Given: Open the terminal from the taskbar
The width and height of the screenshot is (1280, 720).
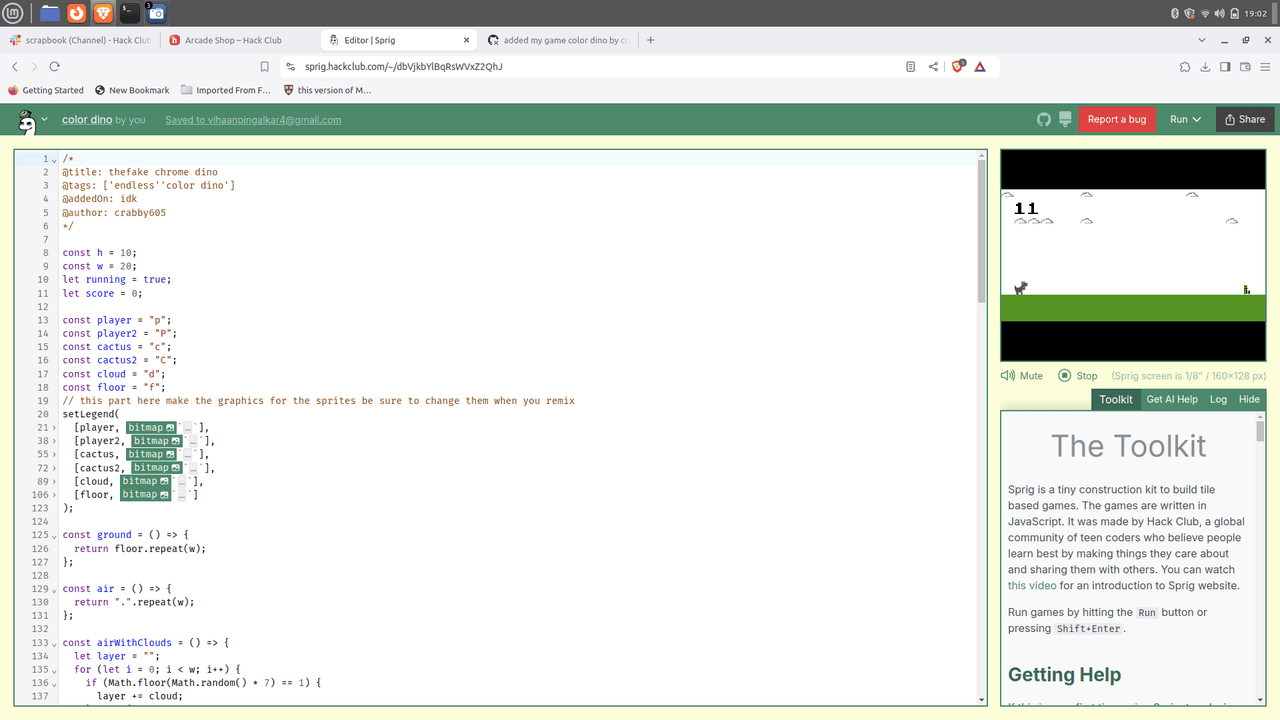Looking at the screenshot, I should [129, 13].
